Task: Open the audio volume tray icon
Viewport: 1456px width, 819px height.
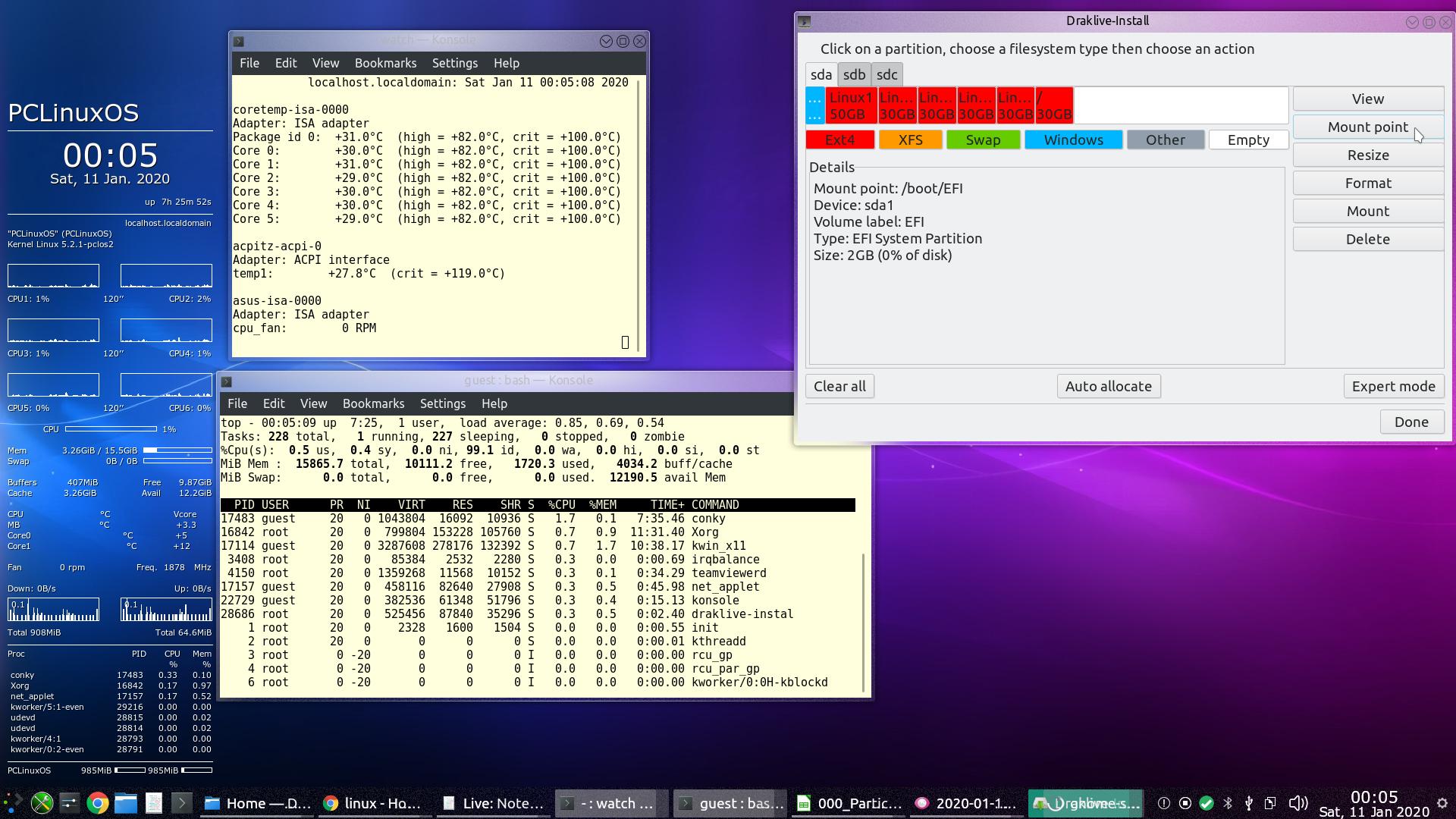Action: [x=1298, y=803]
